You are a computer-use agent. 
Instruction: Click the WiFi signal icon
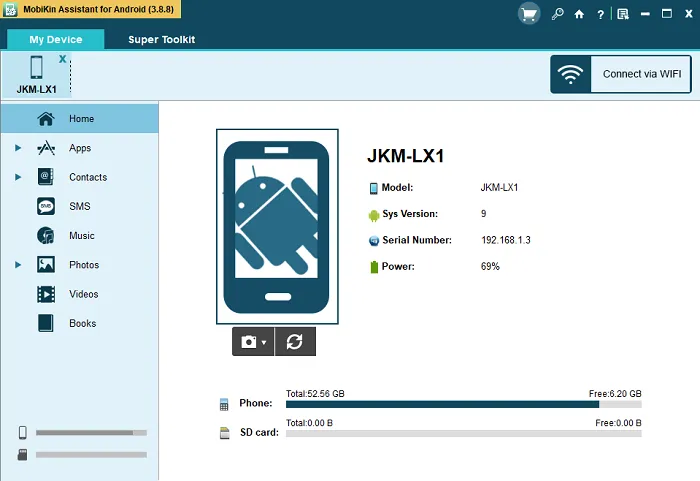click(570, 74)
